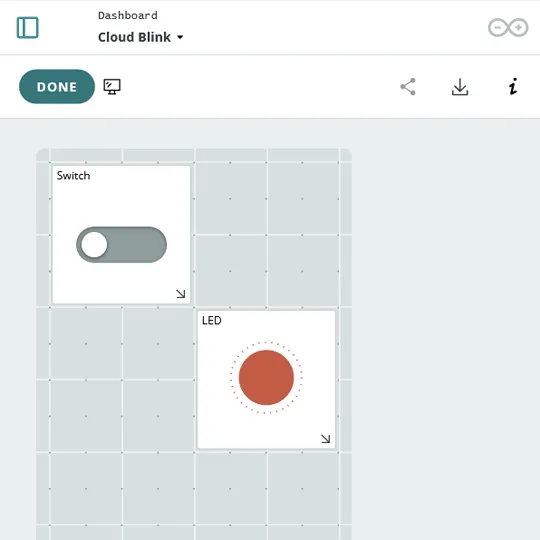
Task: Click the Arduino infinity logo
Action: tap(508, 28)
